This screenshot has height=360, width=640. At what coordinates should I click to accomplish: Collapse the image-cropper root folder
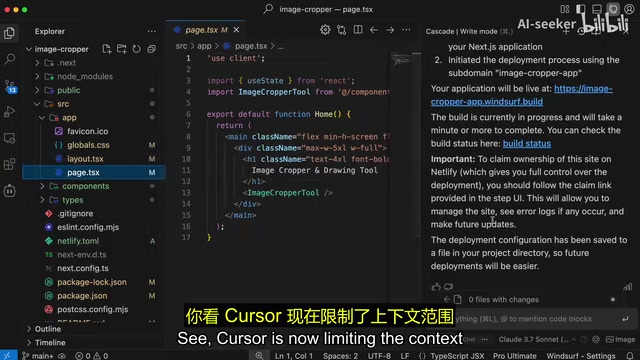[28, 49]
